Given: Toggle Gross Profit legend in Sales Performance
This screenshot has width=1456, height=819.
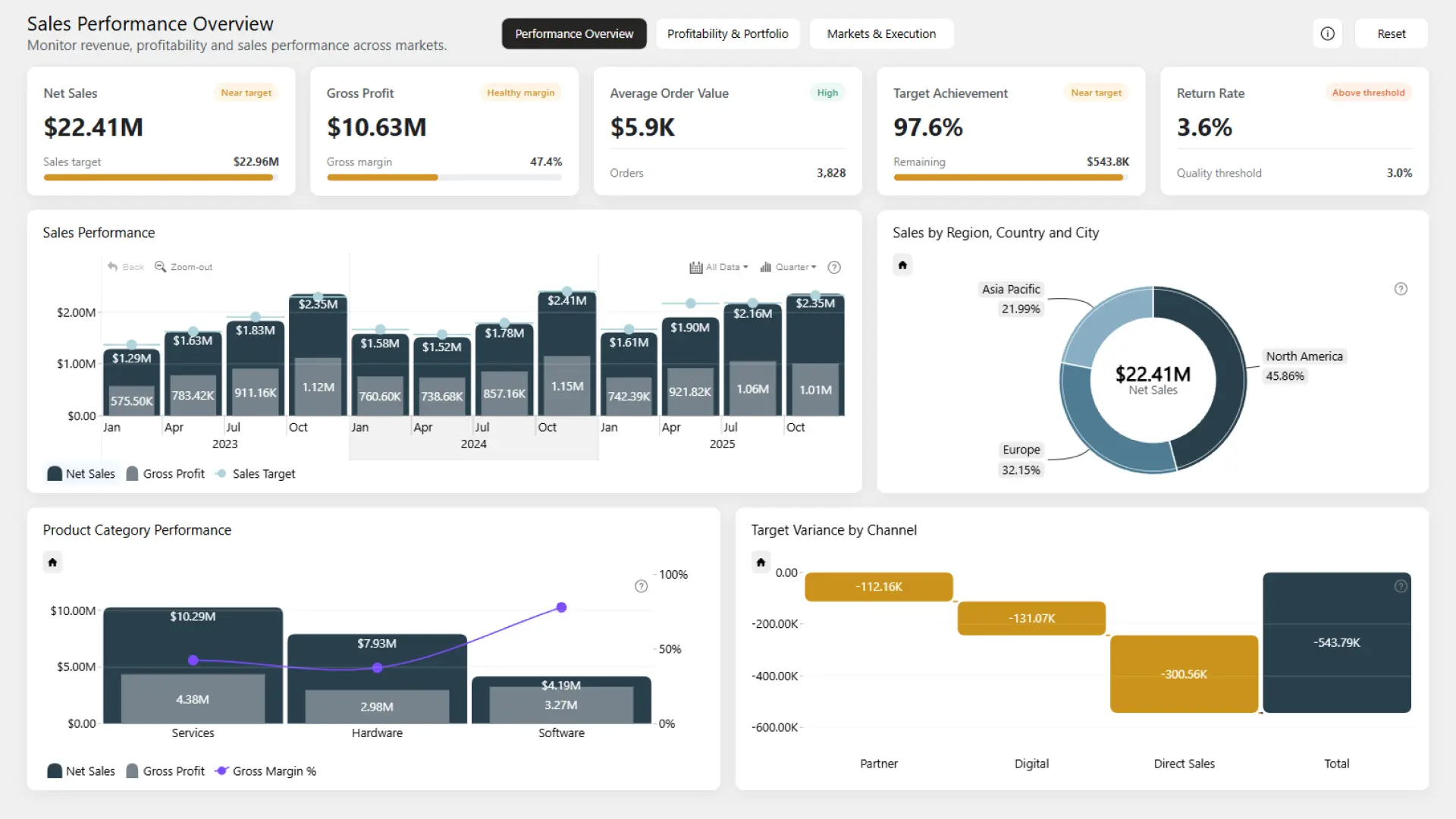Looking at the screenshot, I should pyautogui.click(x=165, y=474).
